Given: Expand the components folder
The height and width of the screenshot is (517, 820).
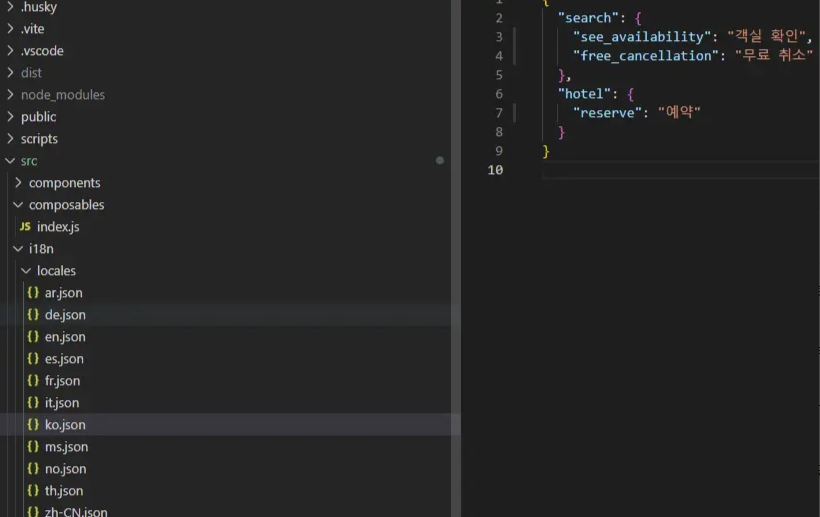Looking at the screenshot, I should (x=18, y=183).
